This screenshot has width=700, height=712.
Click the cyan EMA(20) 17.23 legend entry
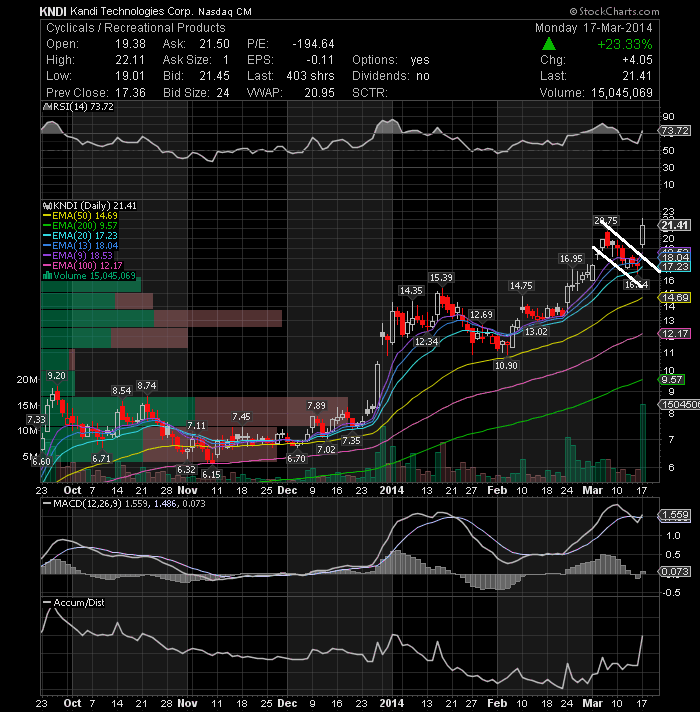[x=80, y=236]
